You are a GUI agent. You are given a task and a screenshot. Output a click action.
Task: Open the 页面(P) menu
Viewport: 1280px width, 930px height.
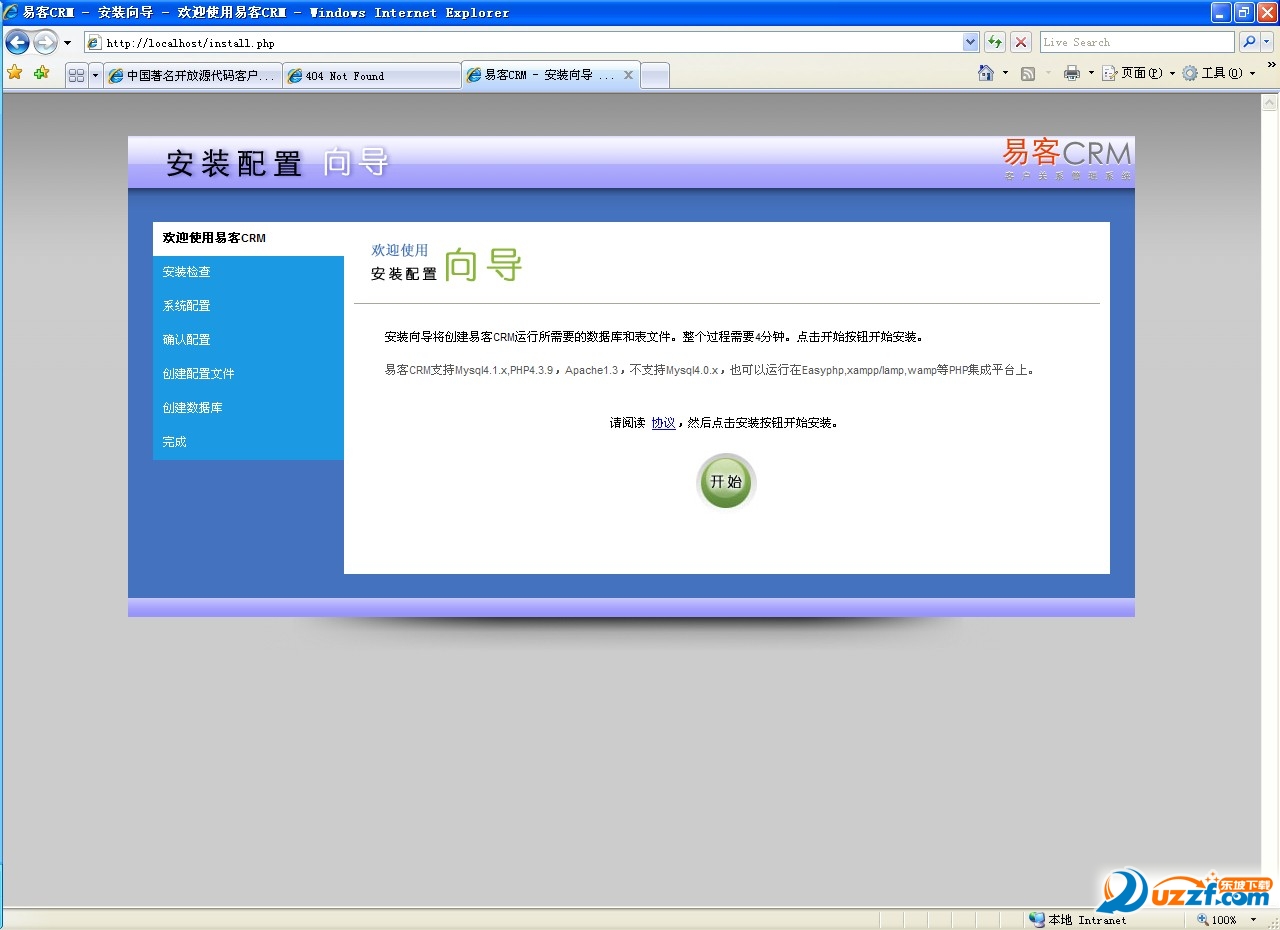pyautogui.click(x=1139, y=73)
